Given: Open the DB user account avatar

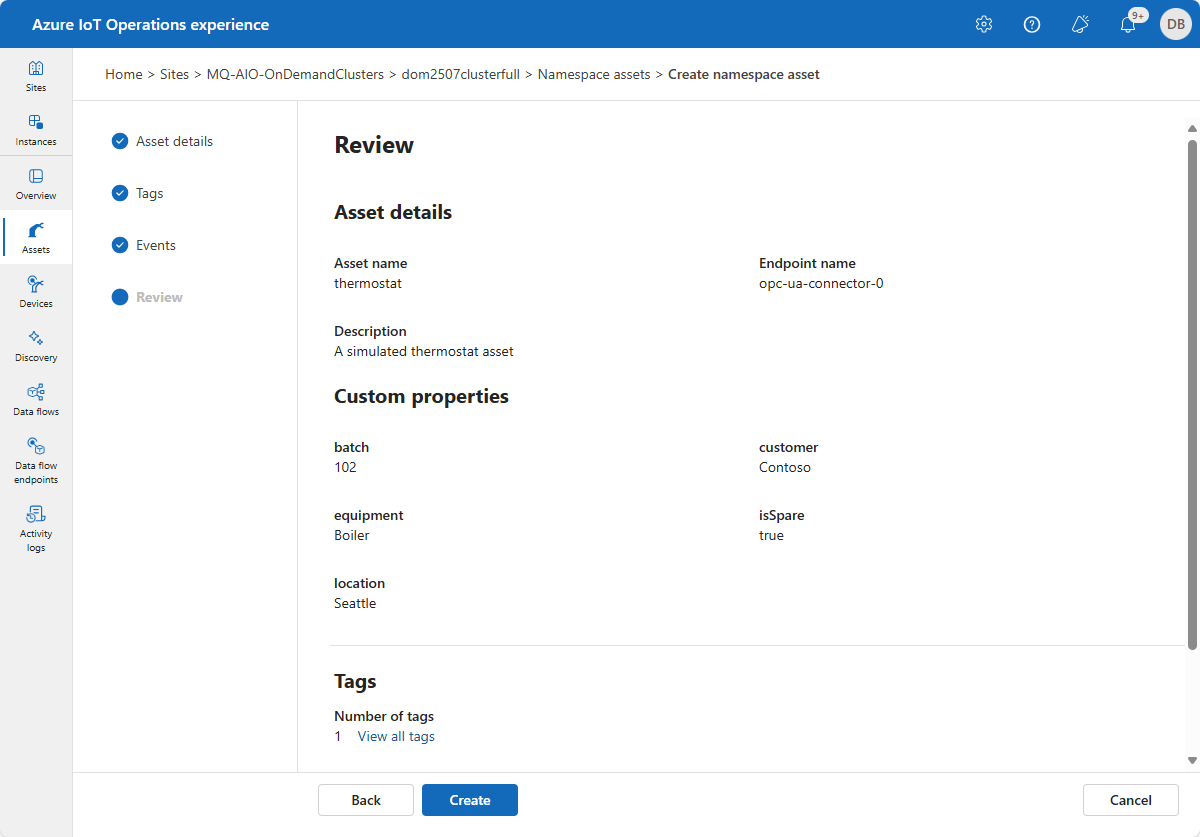Looking at the screenshot, I should [x=1176, y=24].
